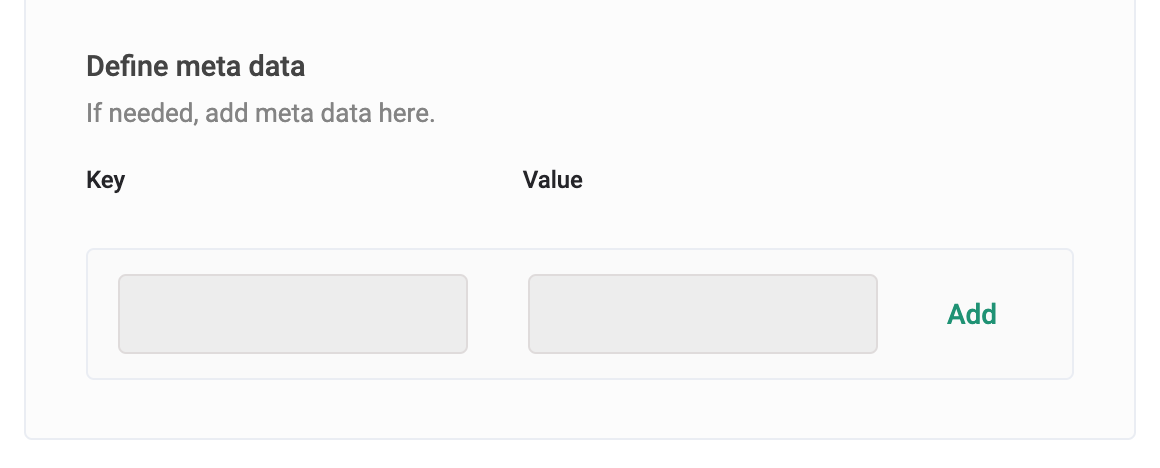Activate the empty field under Key
This screenshot has height=468, width=1160.
293,314
